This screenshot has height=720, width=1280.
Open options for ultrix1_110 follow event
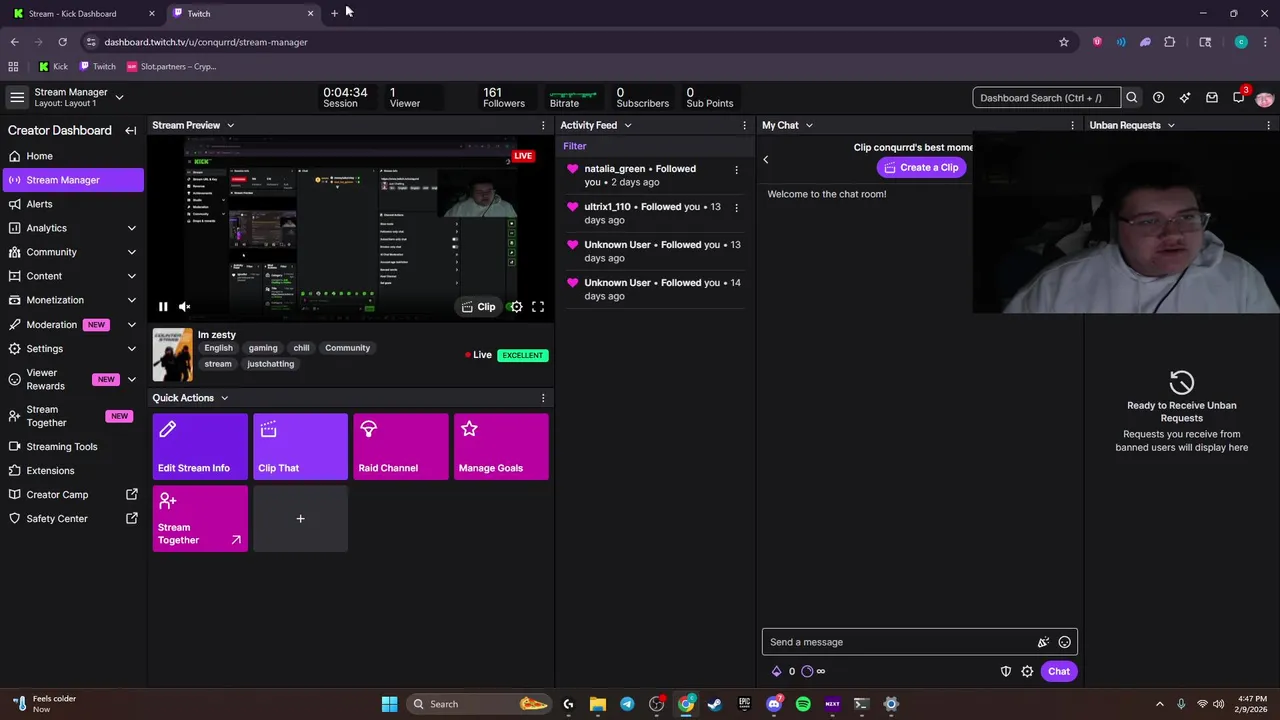737,208
